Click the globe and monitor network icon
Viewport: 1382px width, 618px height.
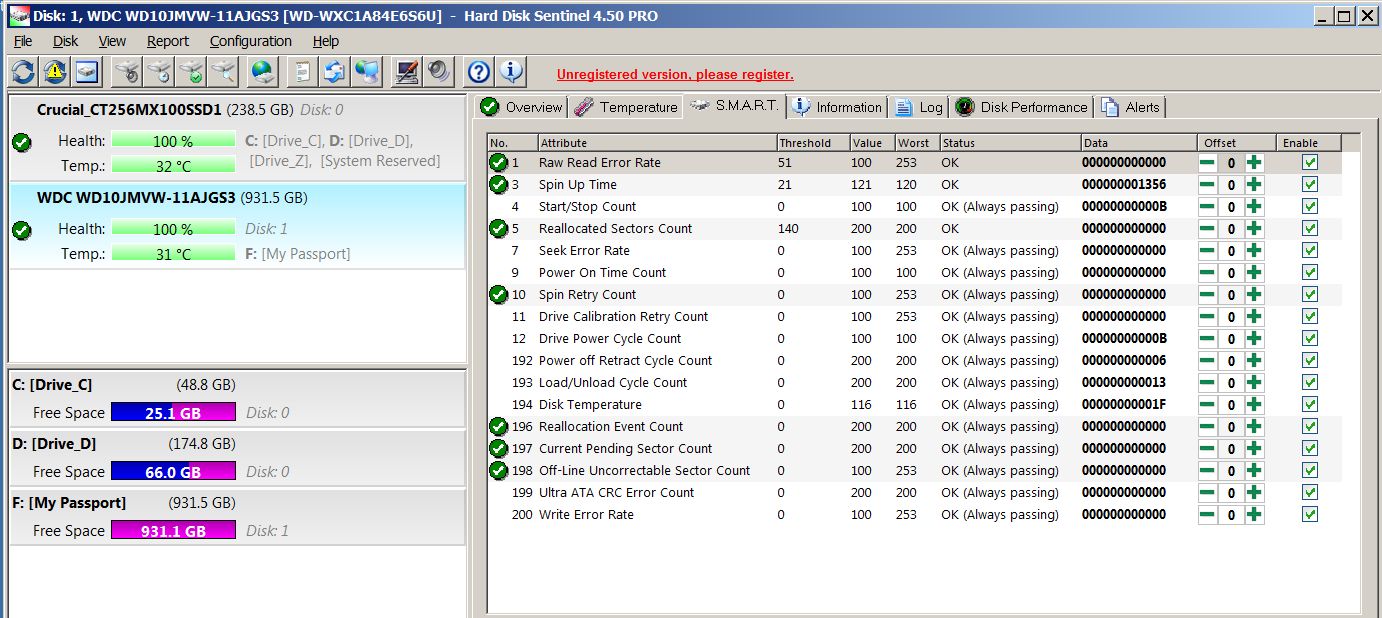click(x=367, y=72)
